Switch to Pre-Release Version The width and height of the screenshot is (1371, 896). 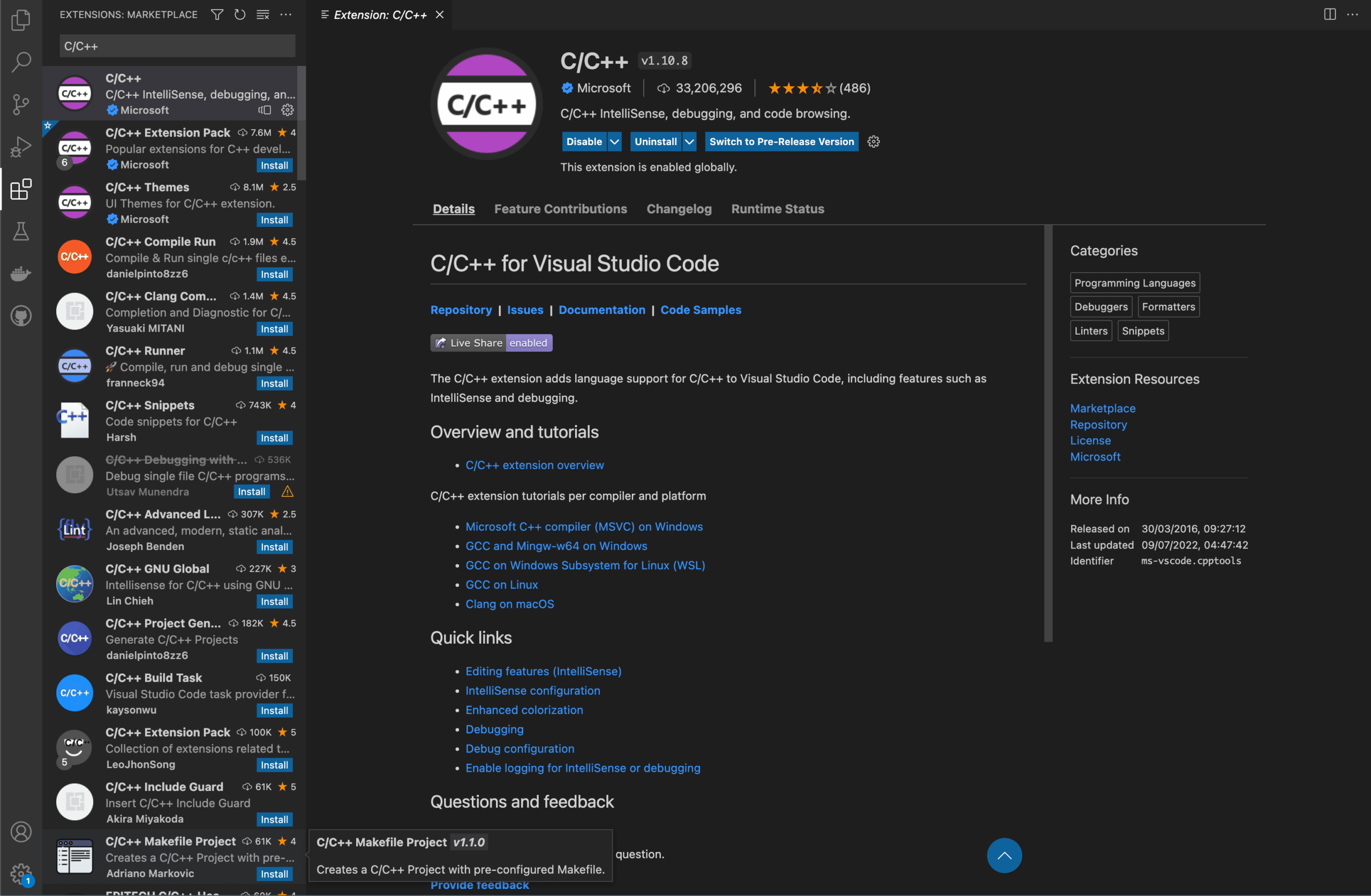click(781, 142)
